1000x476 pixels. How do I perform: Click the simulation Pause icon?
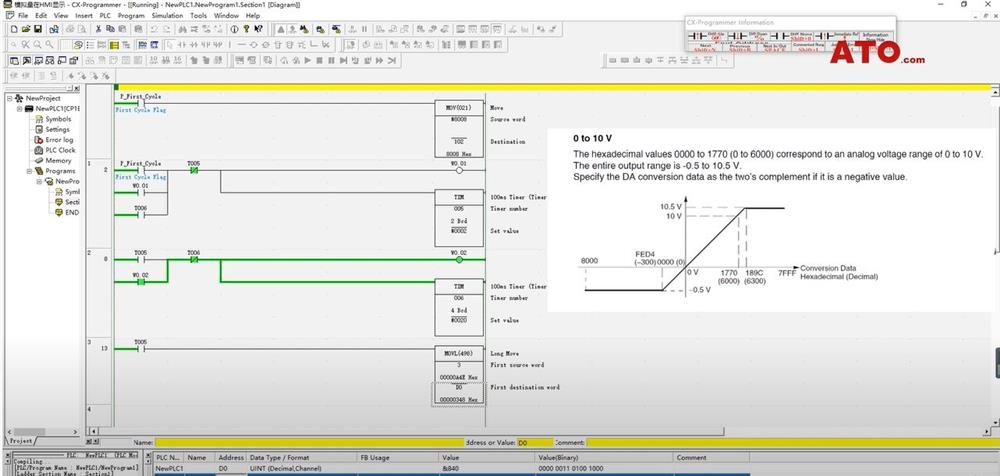[331, 61]
